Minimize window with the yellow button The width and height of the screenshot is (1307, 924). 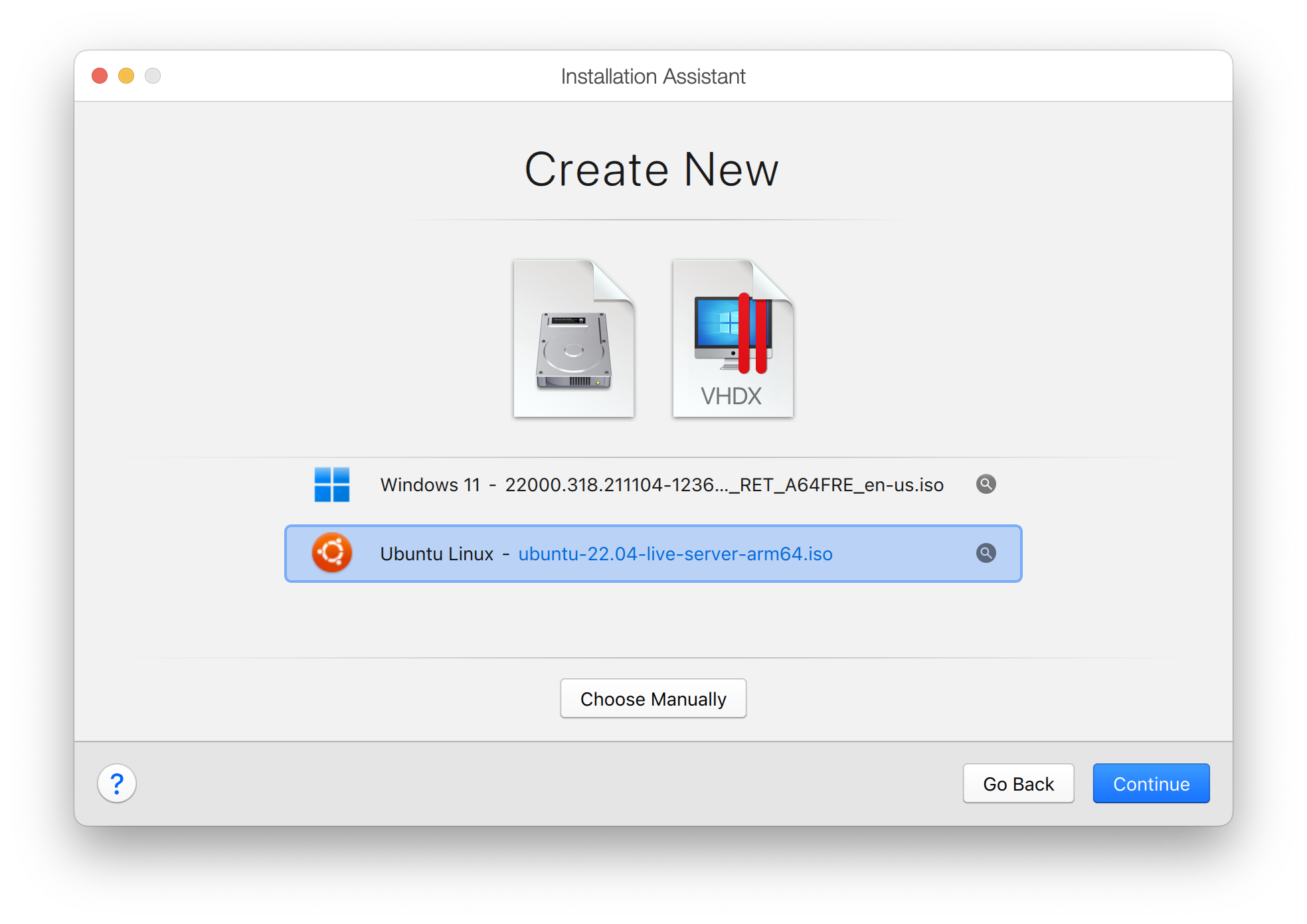(x=126, y=76)
